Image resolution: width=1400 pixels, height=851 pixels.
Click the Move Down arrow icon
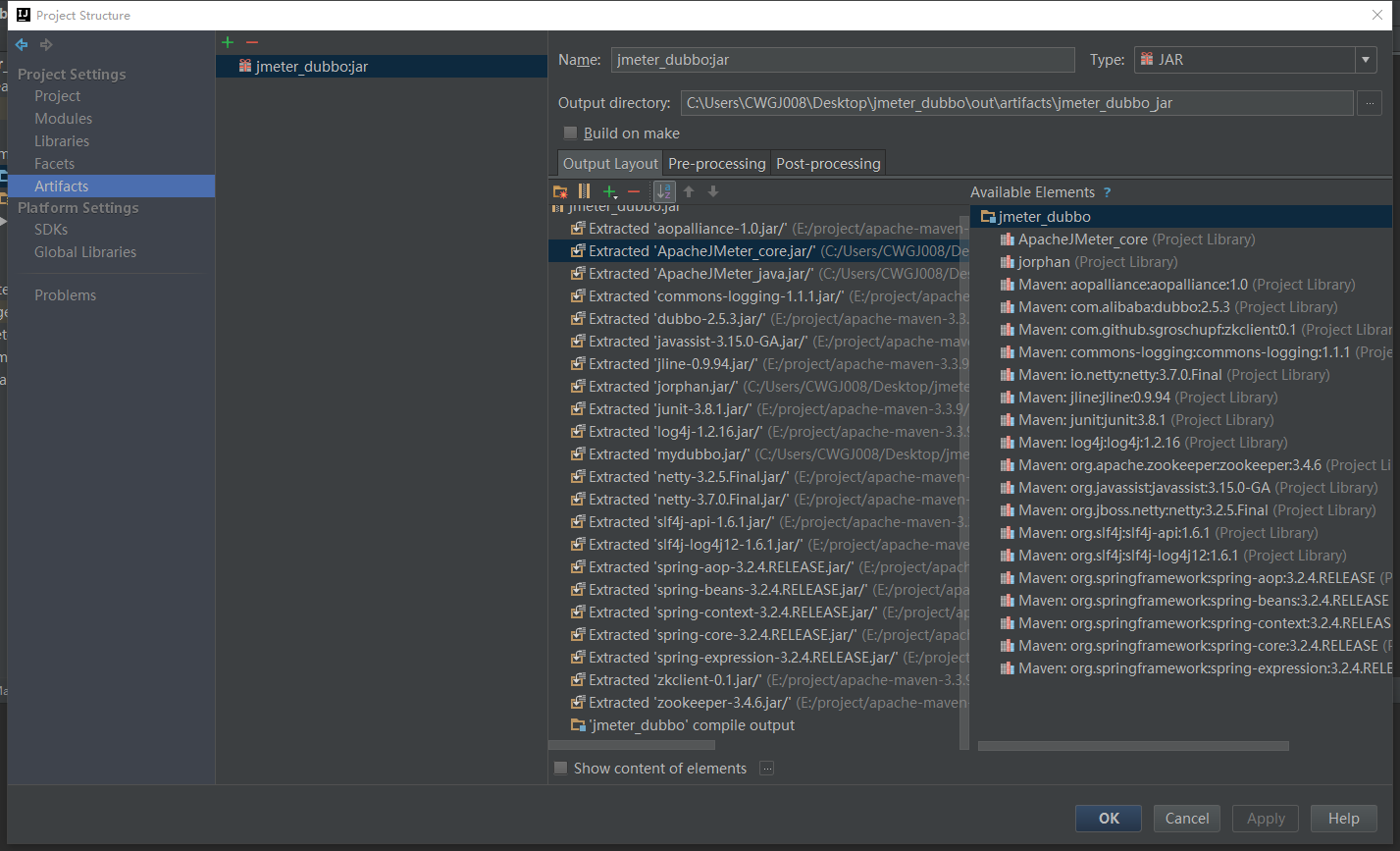tap(713, 192)
